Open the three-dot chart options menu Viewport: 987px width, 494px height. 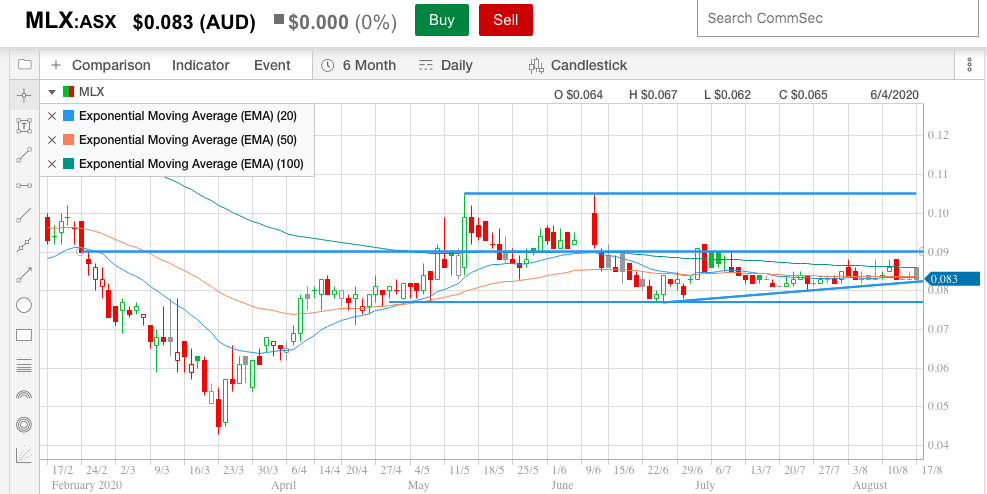click(970, 65)
